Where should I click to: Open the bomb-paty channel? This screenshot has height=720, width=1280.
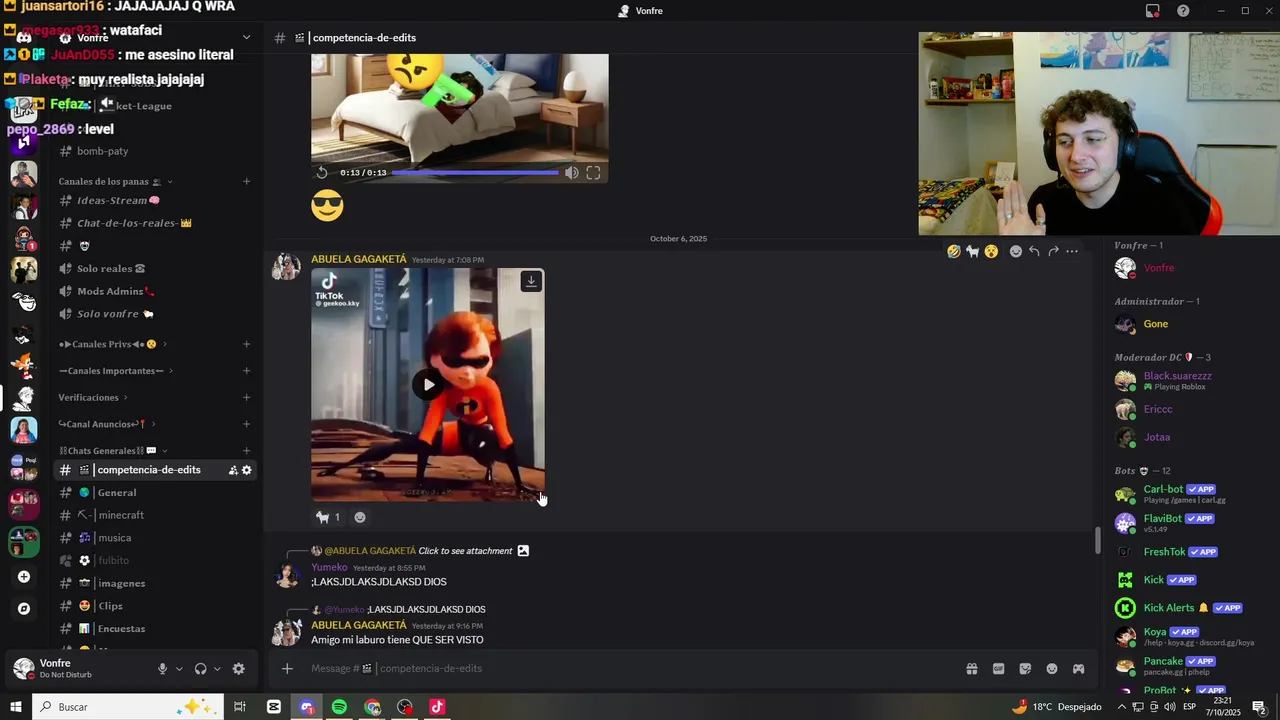tap(155, 151)
